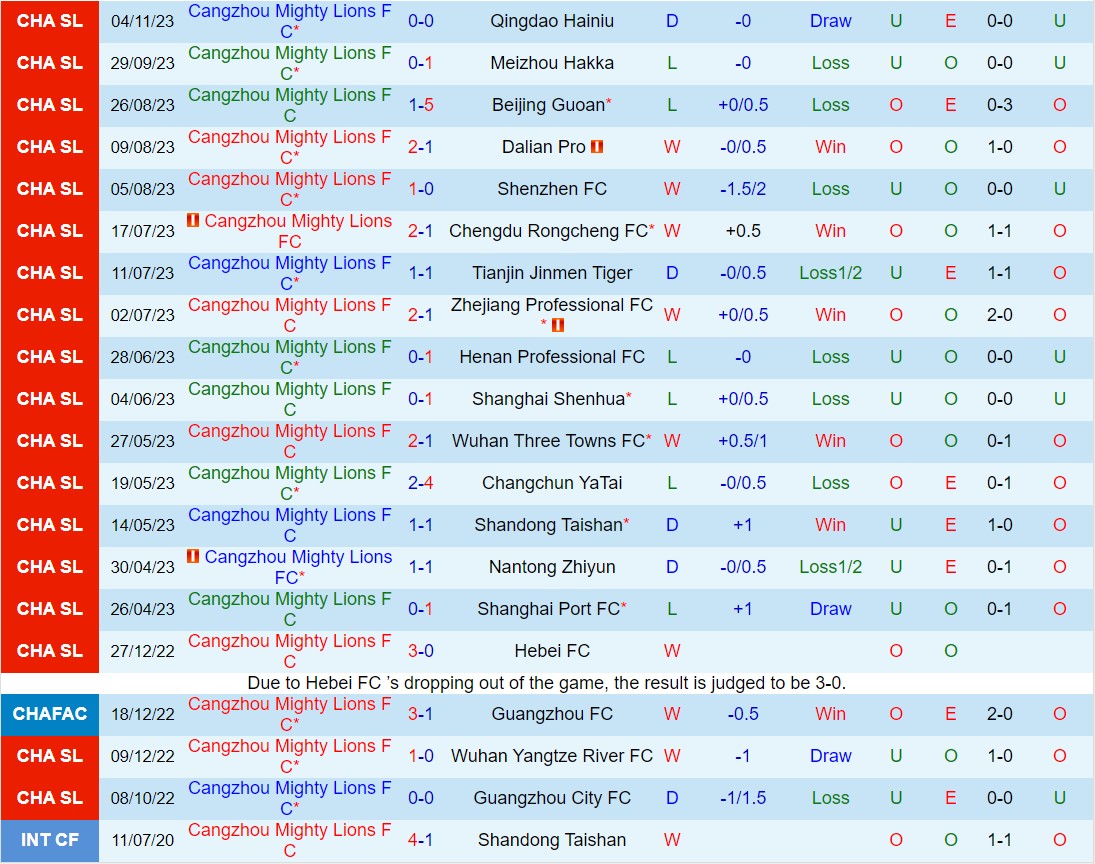1095x864 pixels.
Task: Click the note about Hebei FC dropping out
Action: coord(548,683)
